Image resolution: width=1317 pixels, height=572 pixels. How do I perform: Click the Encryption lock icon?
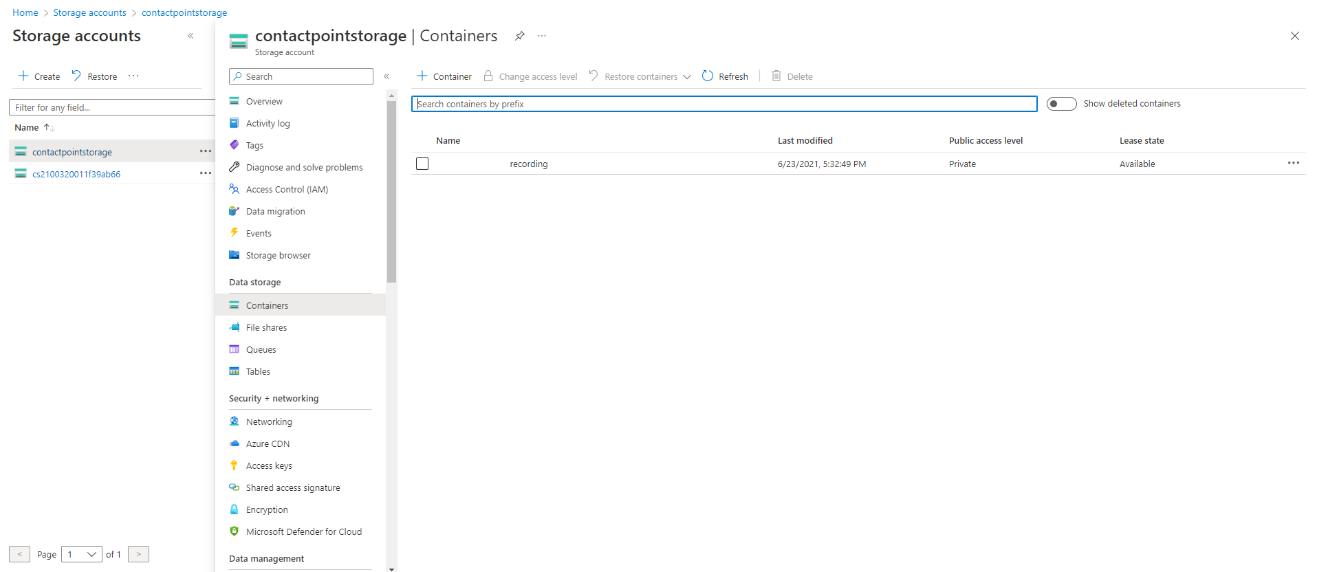tap(234, 510)
